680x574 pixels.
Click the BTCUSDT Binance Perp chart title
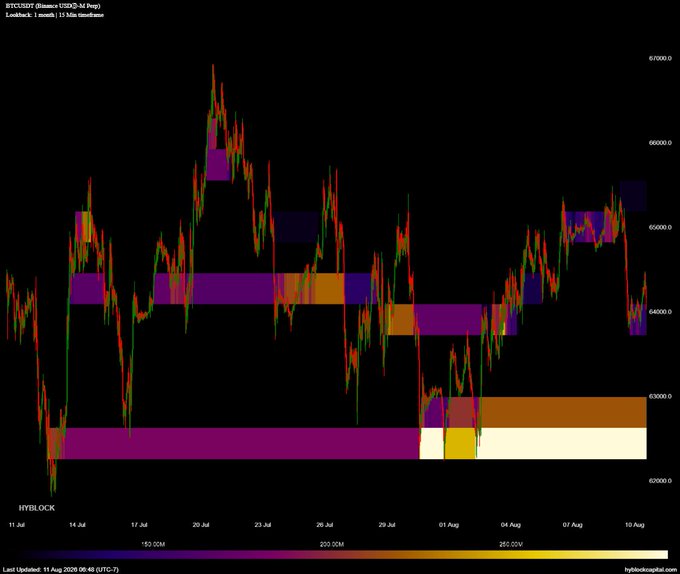(x=53, y=6)
